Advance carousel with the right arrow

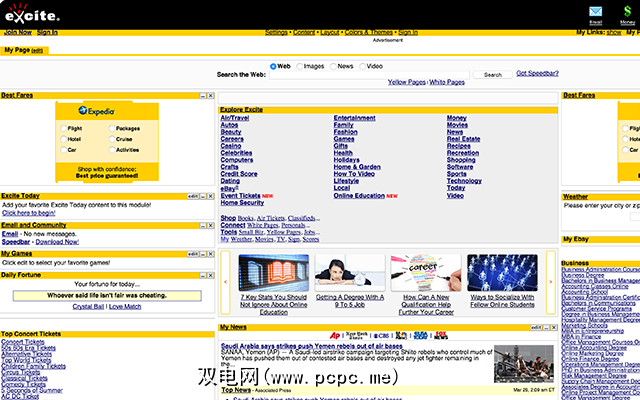[x=551, y=282]
